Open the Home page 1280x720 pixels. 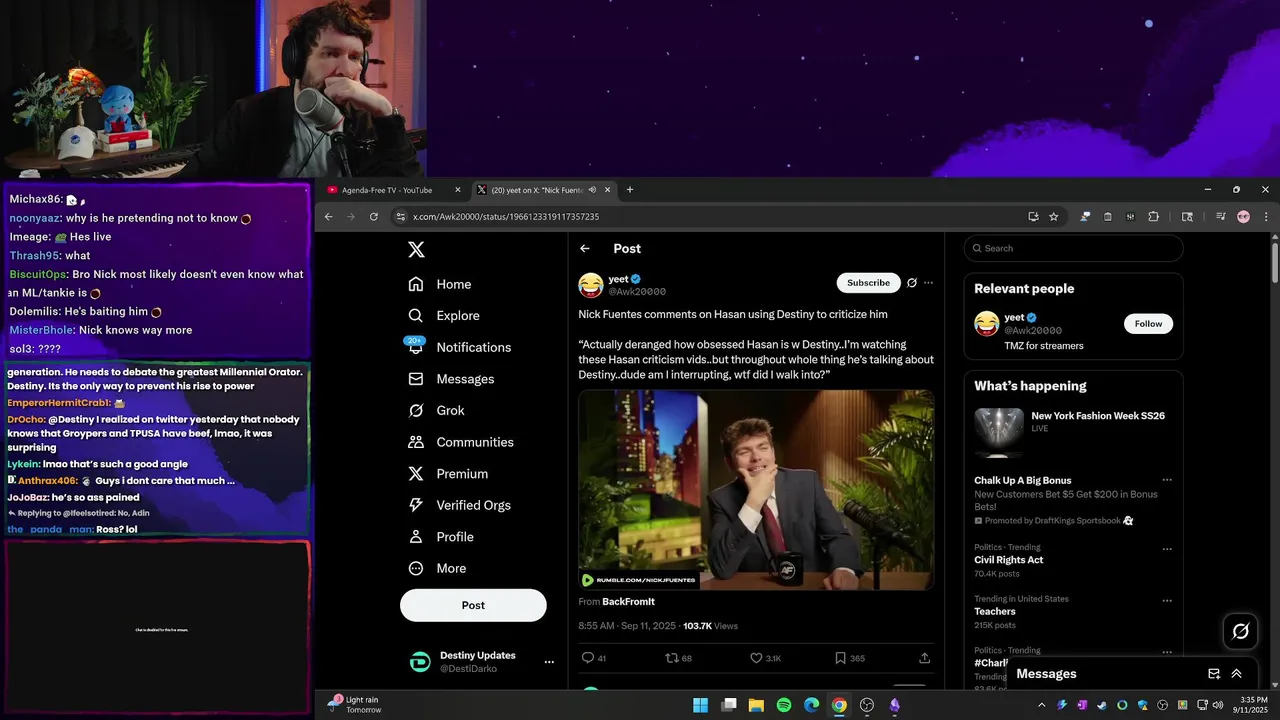pos(440,284)
